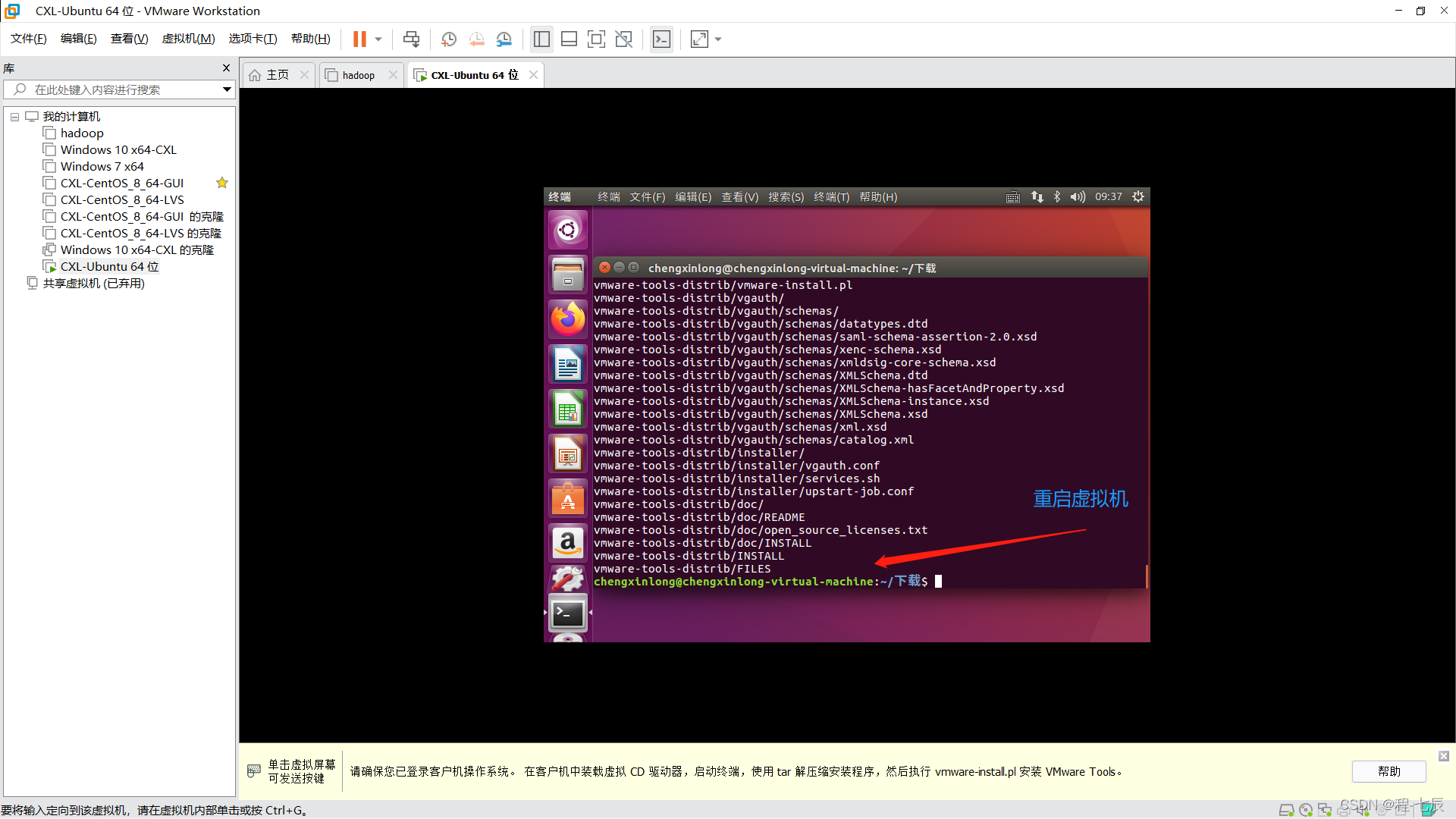Click the 帮助 button in info bar
1456x819 pixels.
1389,771
